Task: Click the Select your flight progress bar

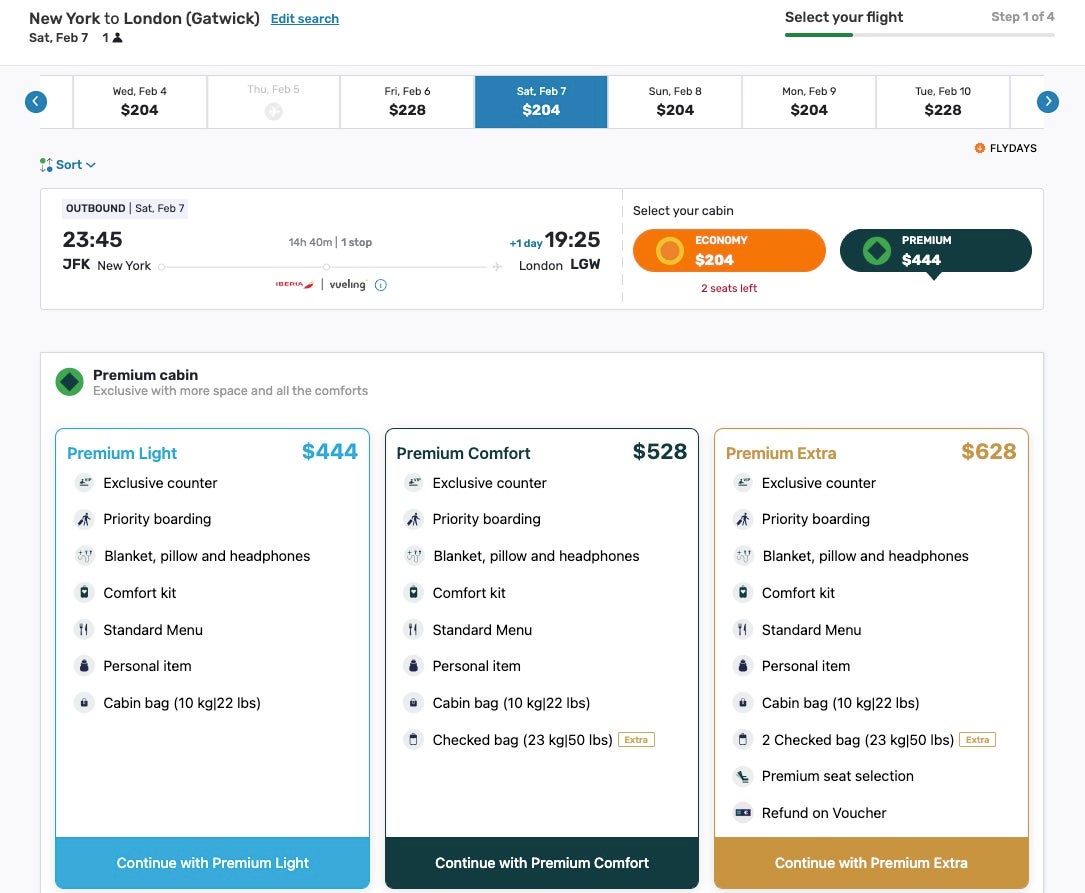Action: (919, 35)
